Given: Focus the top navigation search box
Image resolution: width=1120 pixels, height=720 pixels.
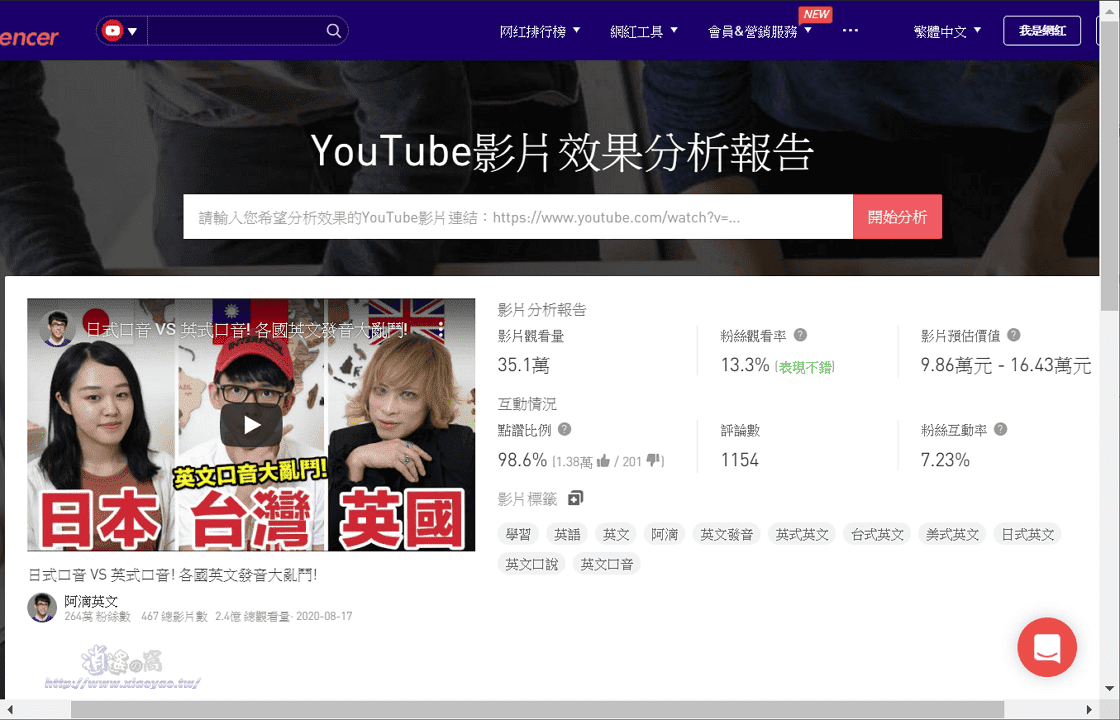Looking at the screenshot, I should click(236, 31).
